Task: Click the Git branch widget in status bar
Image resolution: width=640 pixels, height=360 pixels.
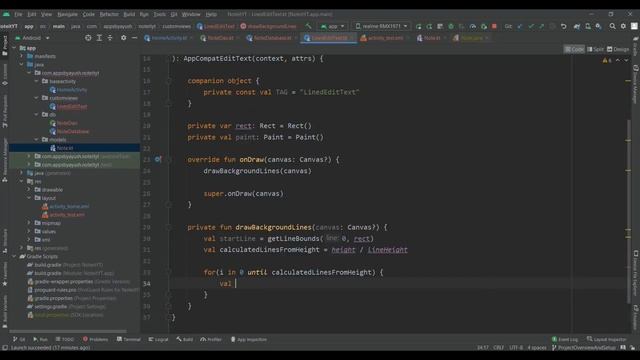Action: pyautogui.click(x=584, y=348)
